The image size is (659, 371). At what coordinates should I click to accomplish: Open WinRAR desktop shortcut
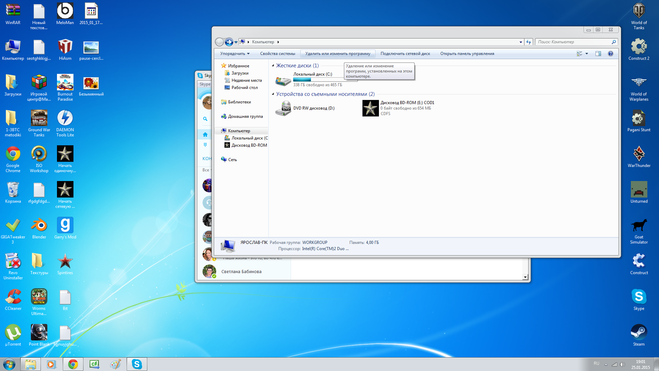click(13, 14)
